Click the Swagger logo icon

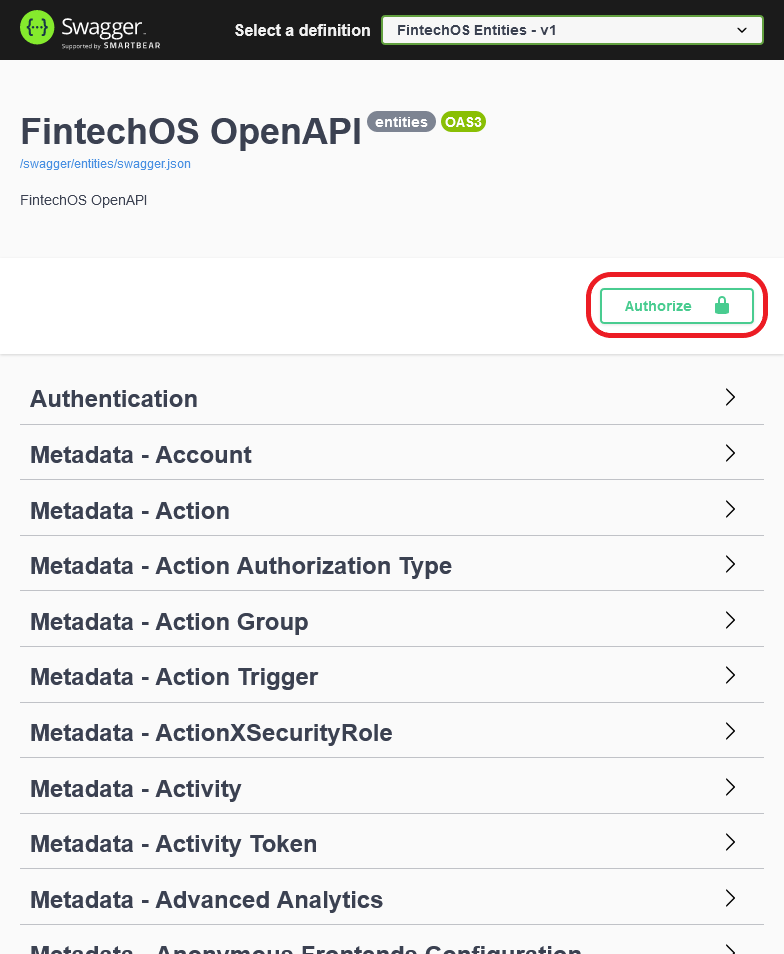pyautogui.click(x=37, y=28)
